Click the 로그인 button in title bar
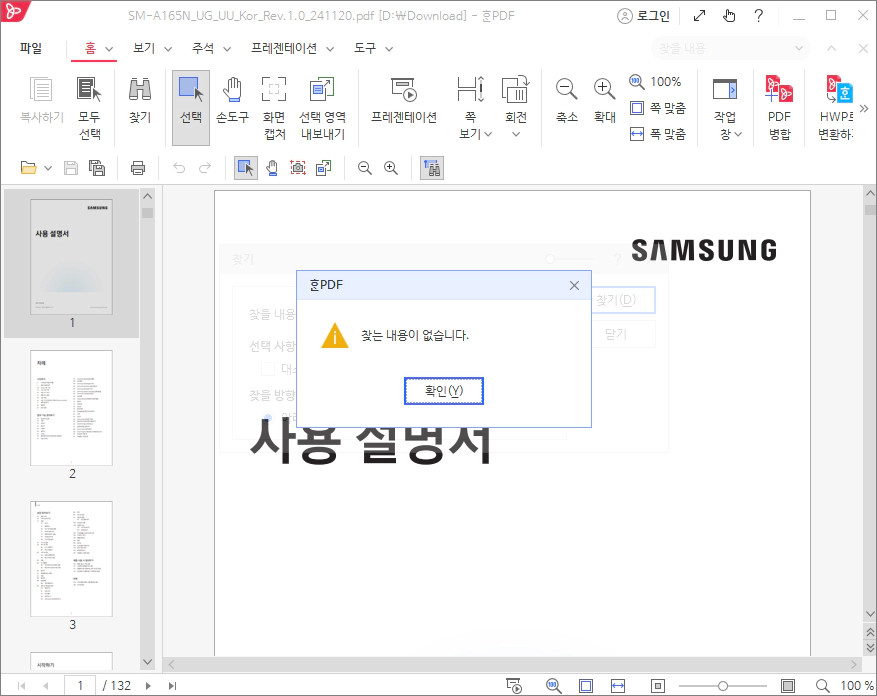 (643, 16)
